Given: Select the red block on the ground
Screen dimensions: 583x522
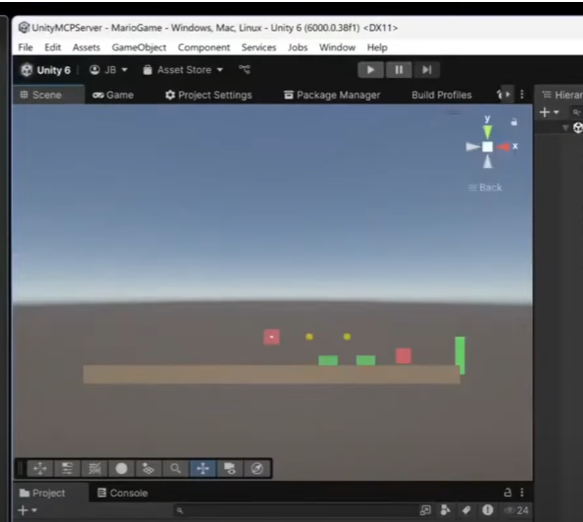Looking at the screenshot, I should (x=403, y=356).
